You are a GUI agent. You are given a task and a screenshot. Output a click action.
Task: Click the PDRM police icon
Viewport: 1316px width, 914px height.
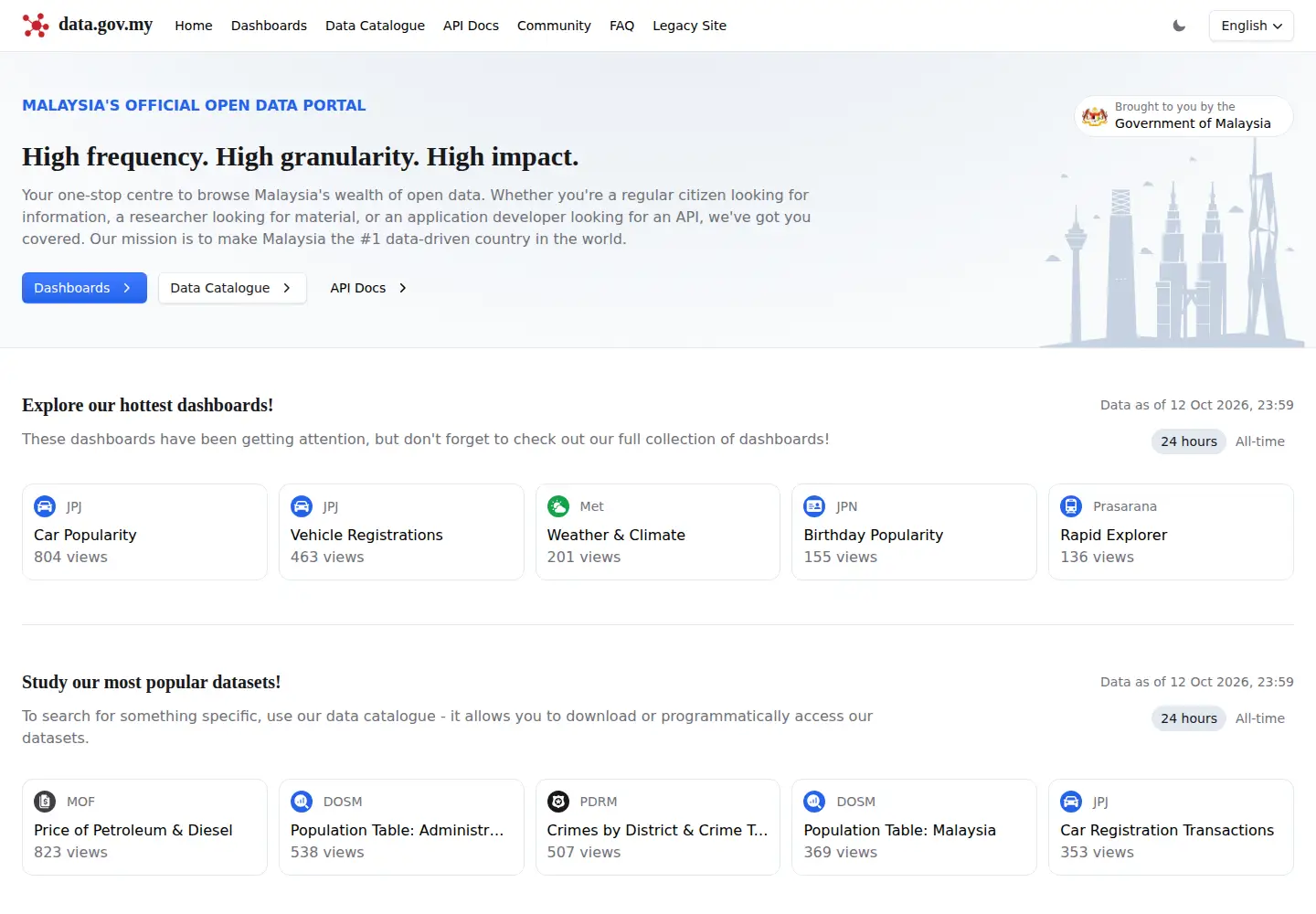point(558,802)
